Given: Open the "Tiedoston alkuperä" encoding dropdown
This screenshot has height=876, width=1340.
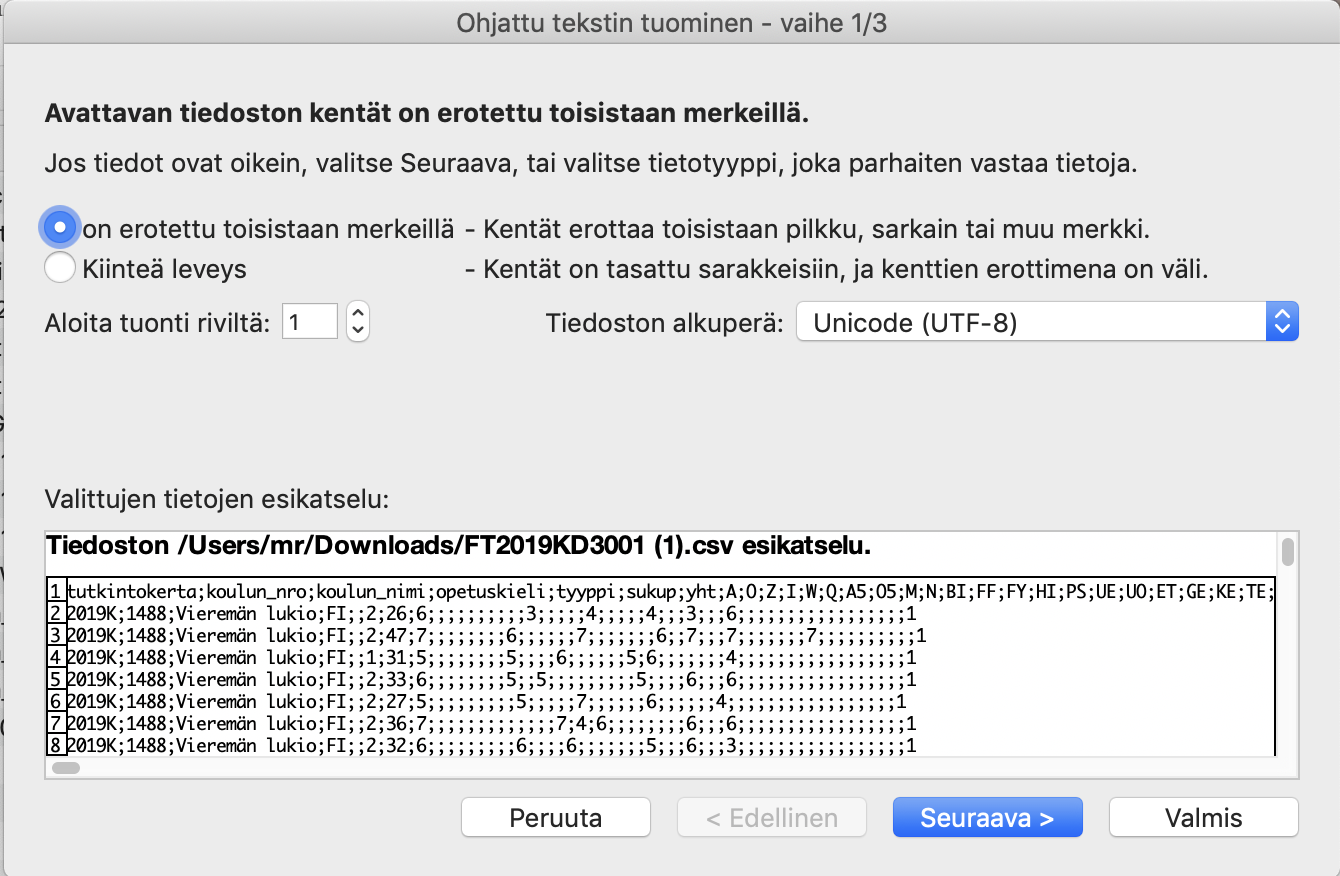Looking at the screenshot, I should click(1047, 322).
